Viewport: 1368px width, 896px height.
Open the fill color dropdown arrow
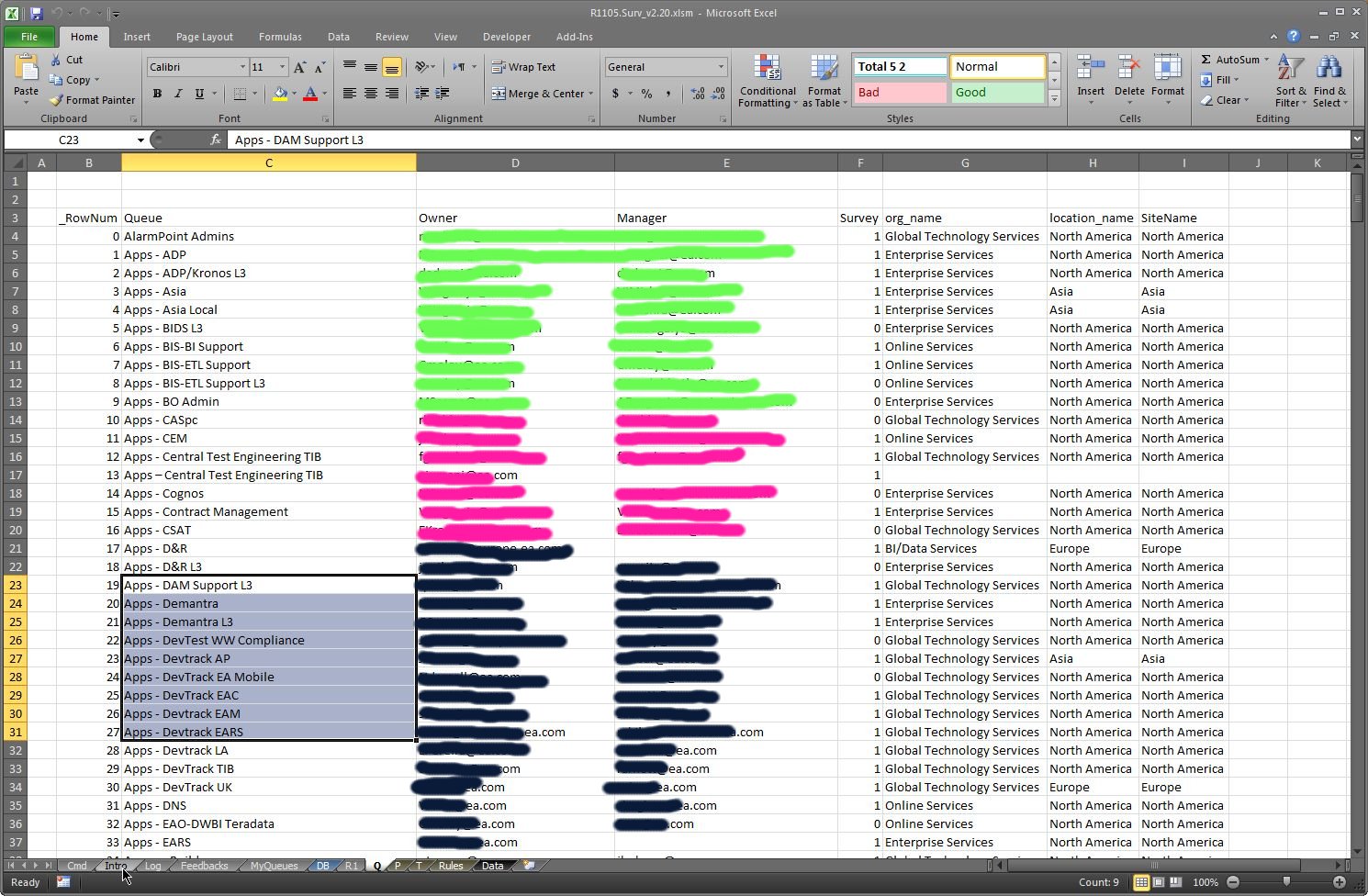coord(294,94)
